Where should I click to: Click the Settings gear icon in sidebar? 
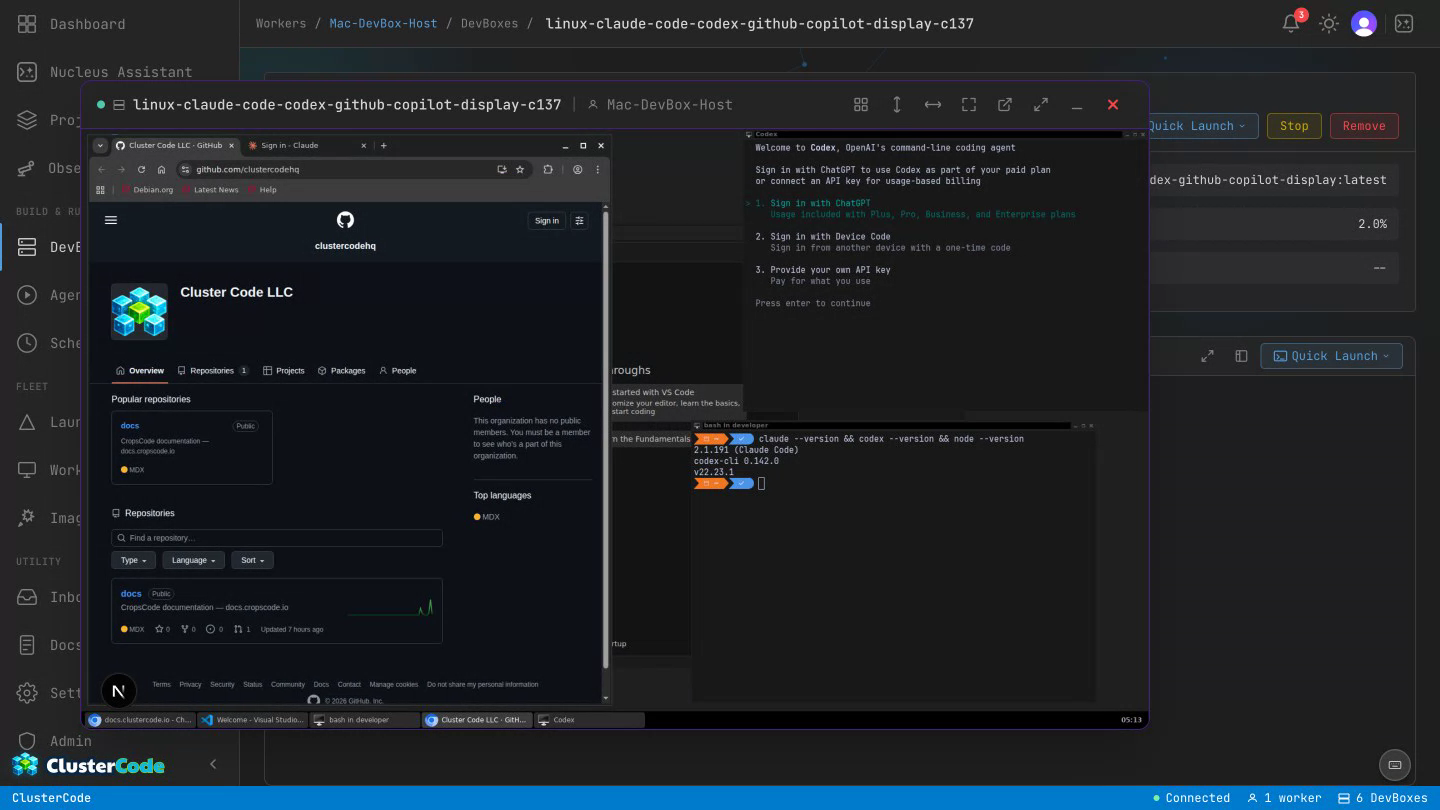[28, 693]
